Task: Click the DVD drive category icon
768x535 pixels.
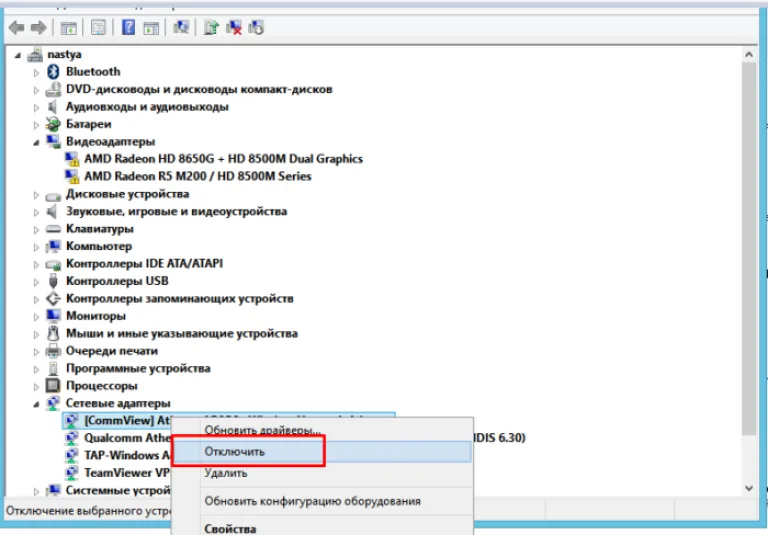Action: 53,89
